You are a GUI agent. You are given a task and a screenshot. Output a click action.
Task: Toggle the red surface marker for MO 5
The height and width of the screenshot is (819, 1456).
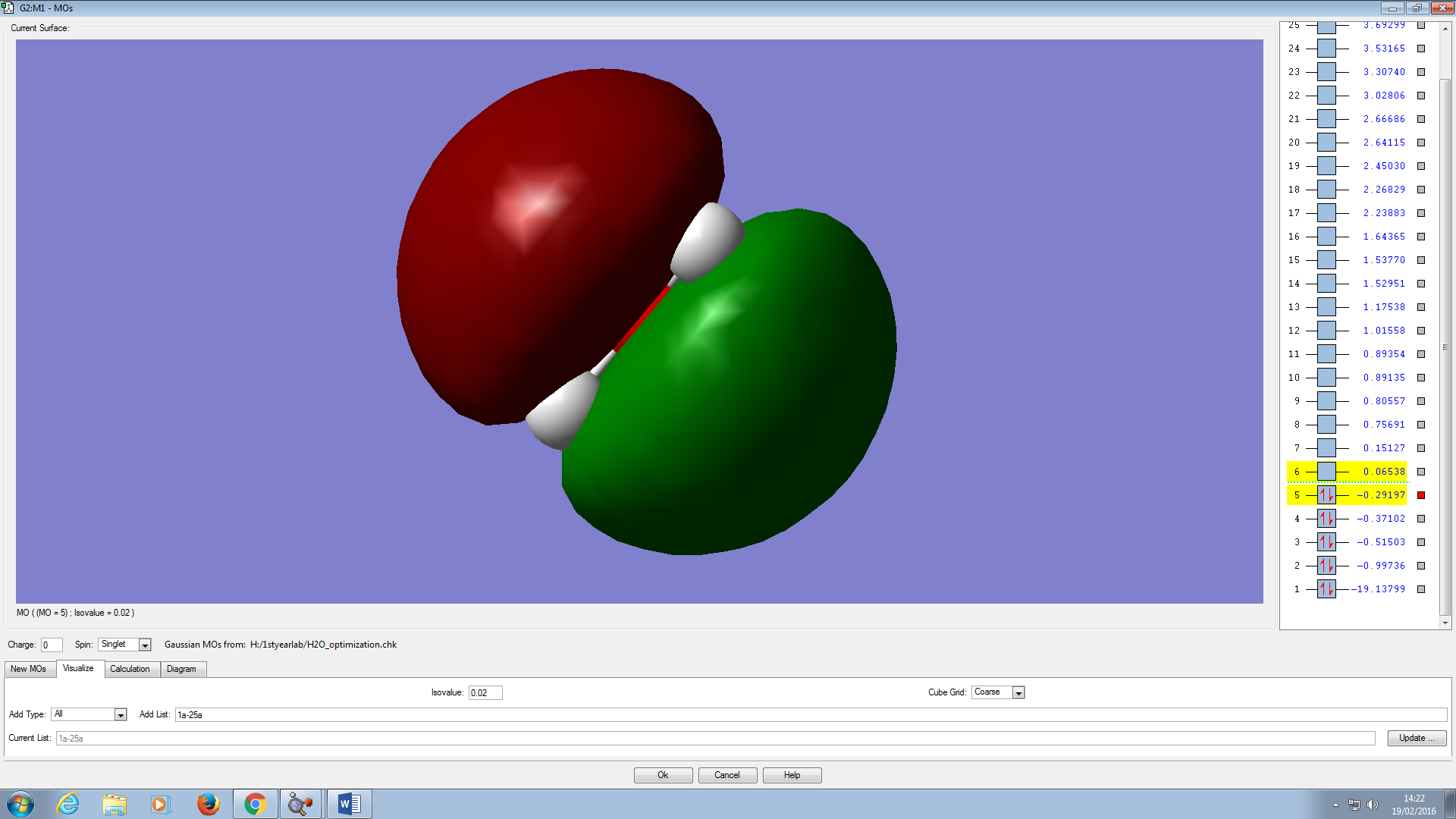click(x=1421, y=495)
